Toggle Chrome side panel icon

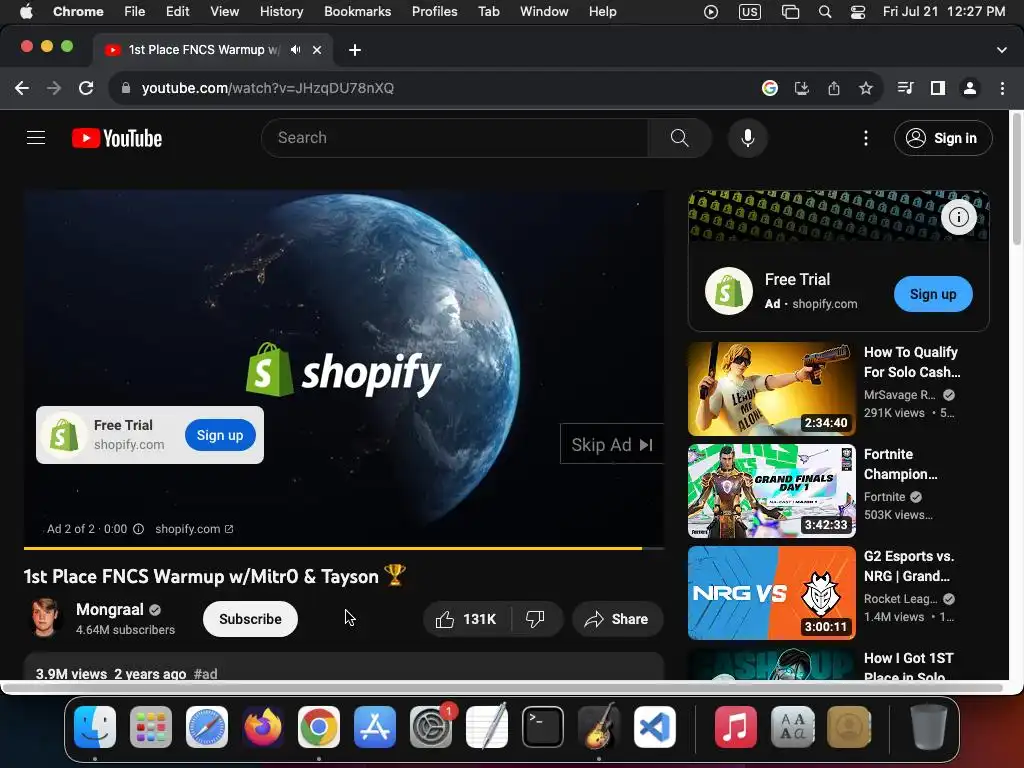pyautogui.click(x=938, y=88)
